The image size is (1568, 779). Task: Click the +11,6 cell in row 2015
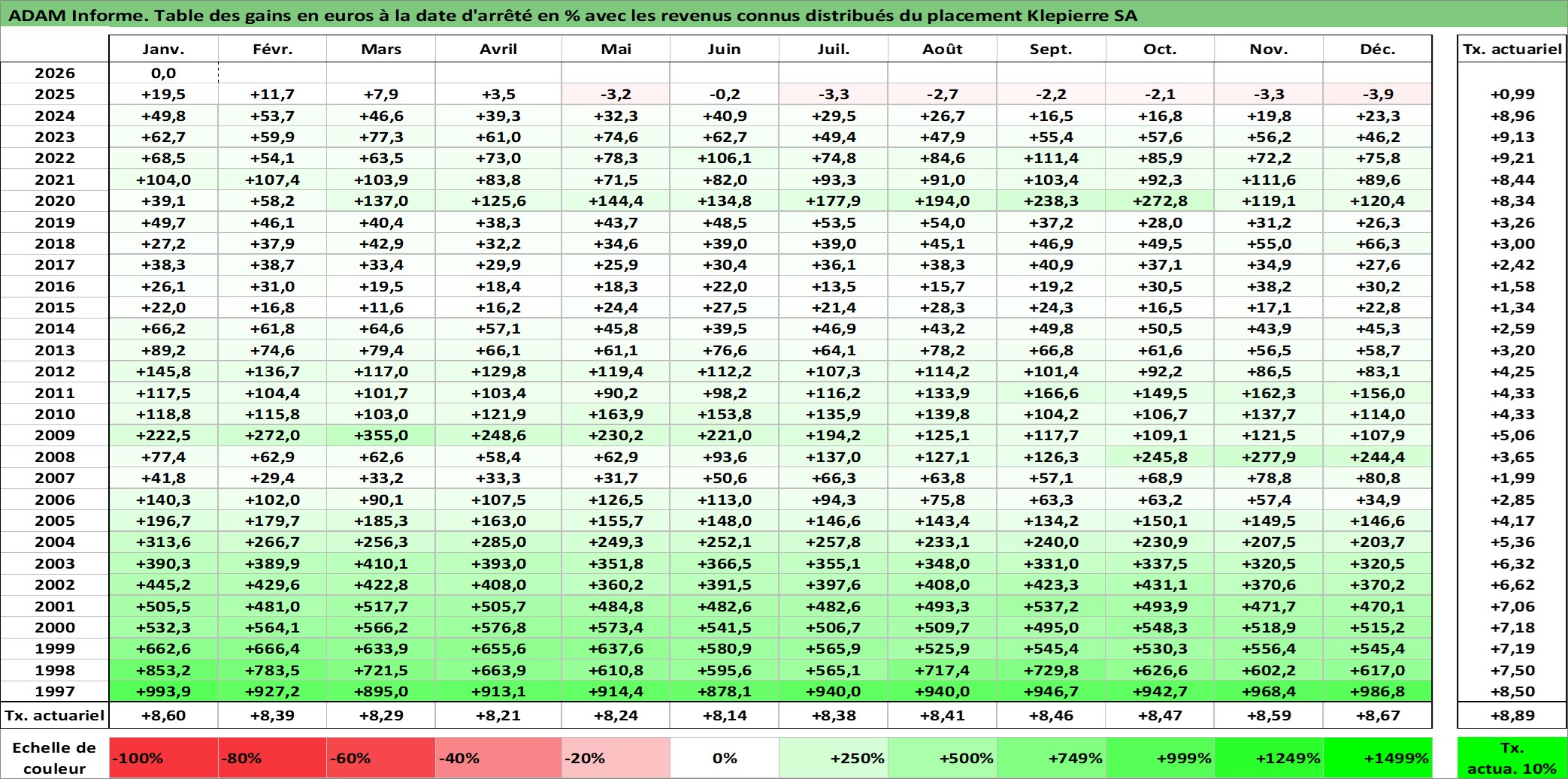tap(381, 307)
